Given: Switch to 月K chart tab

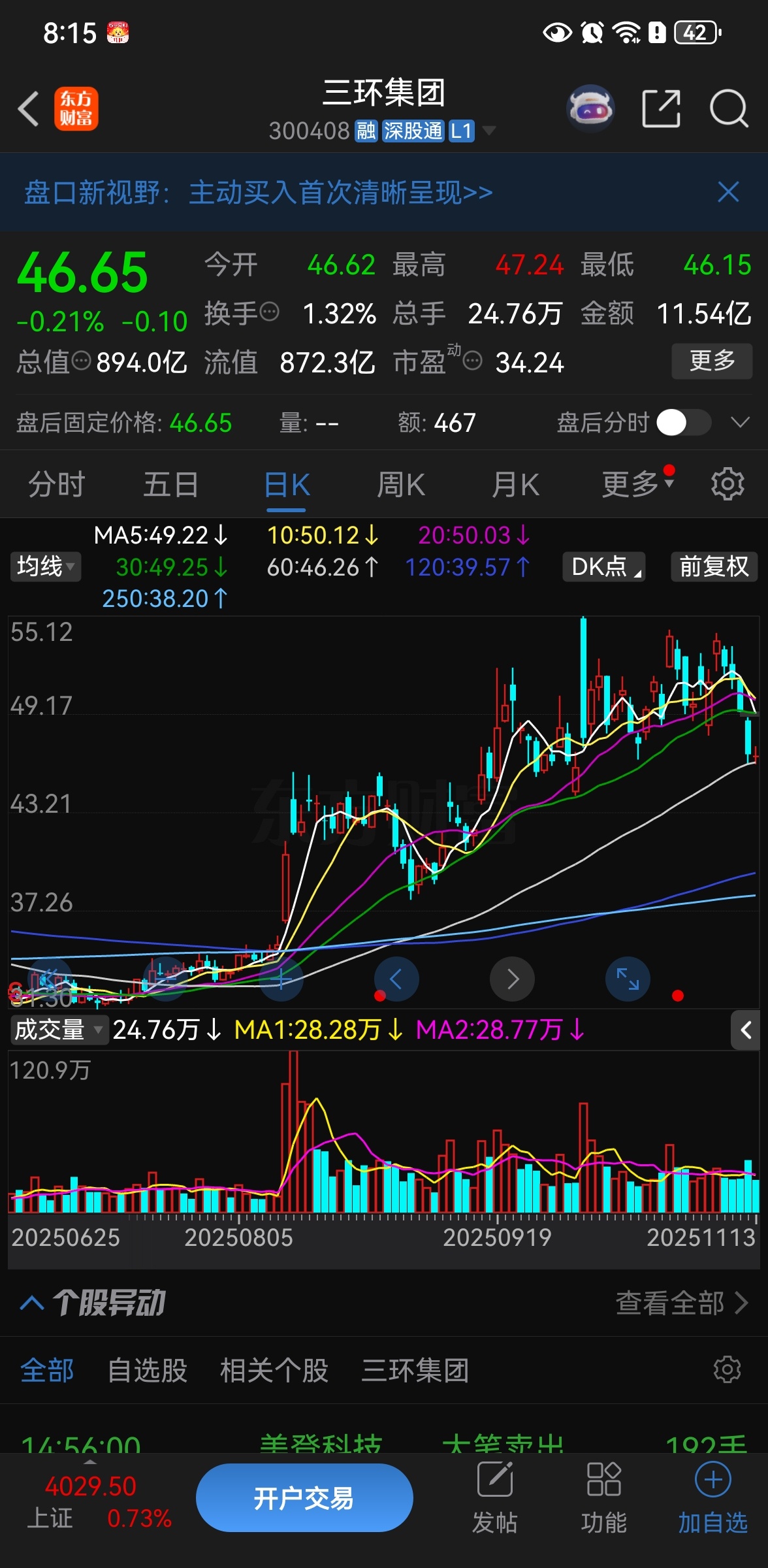Looking at the screenshot, I should click(516, 485).
